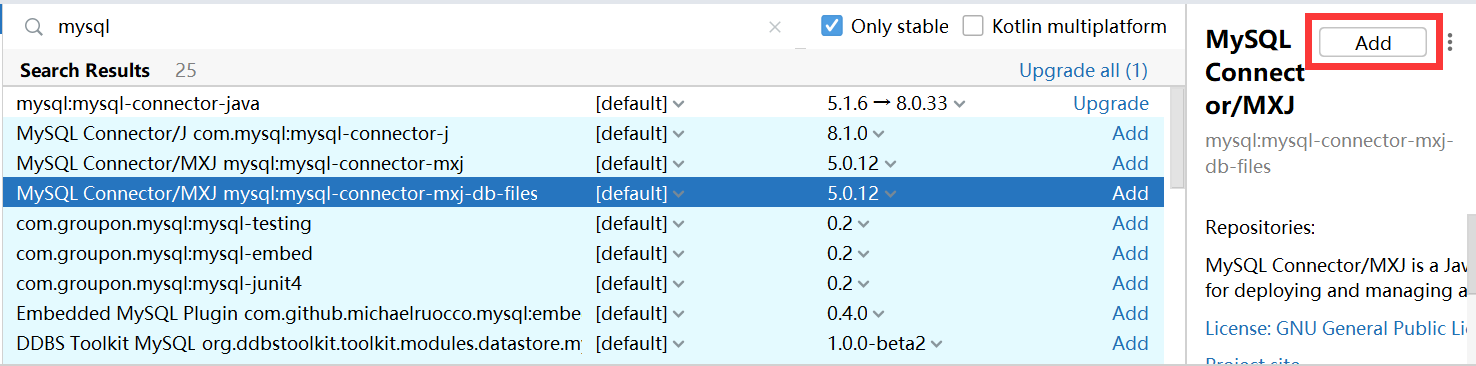Screen dimensions: 1476x366
Task: Open the more options kebab menu
Action: click(1450, 42)
